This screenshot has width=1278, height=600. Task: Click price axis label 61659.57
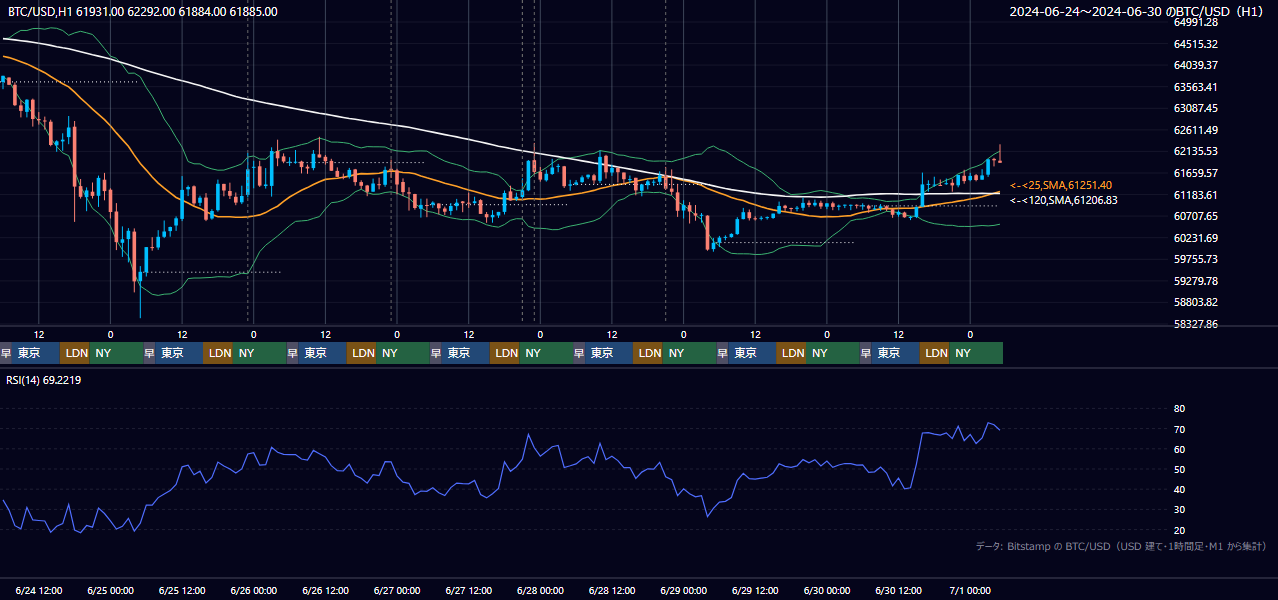pos(1195,173)
